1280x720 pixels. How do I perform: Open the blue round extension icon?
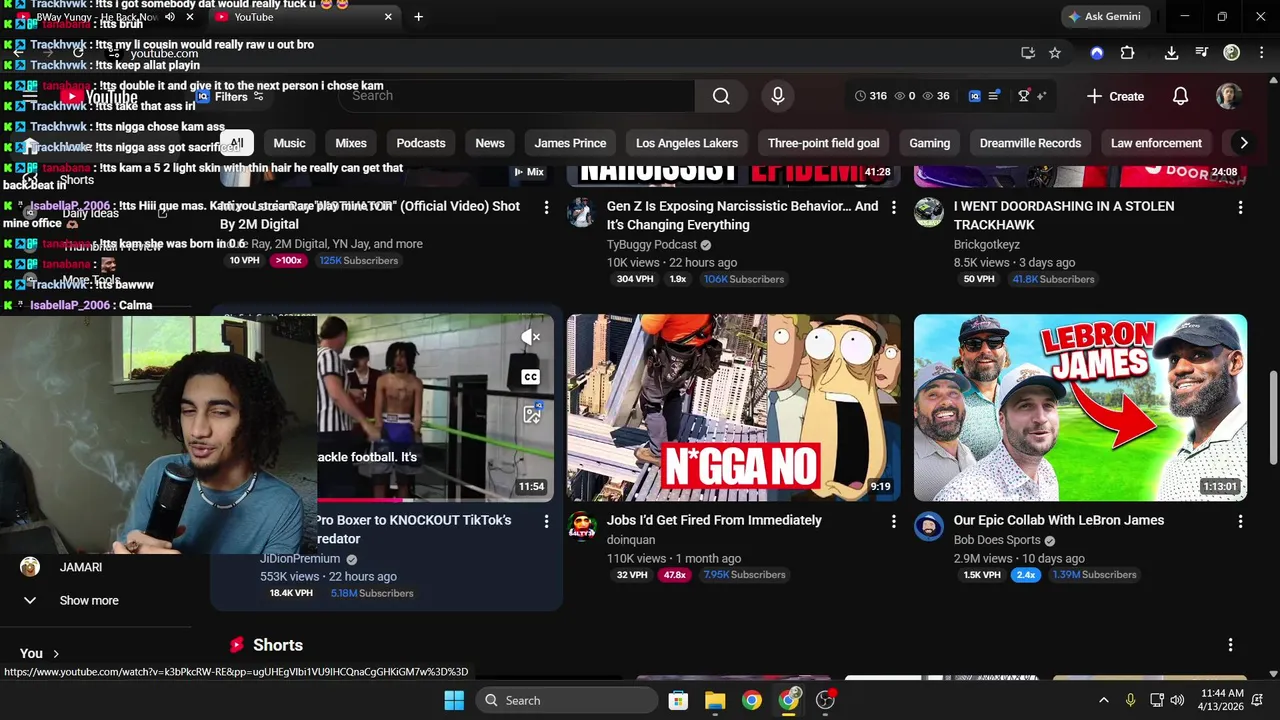click(x=1097, y=53)
